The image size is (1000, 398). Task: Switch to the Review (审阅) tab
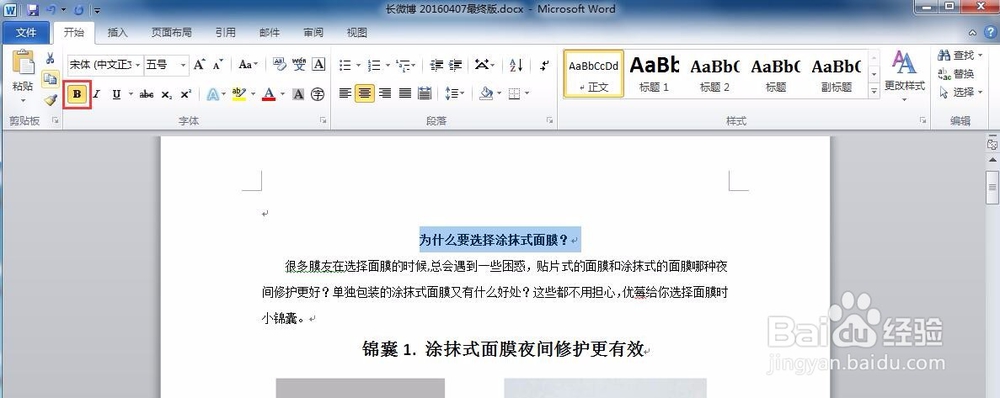coord(313,33)
